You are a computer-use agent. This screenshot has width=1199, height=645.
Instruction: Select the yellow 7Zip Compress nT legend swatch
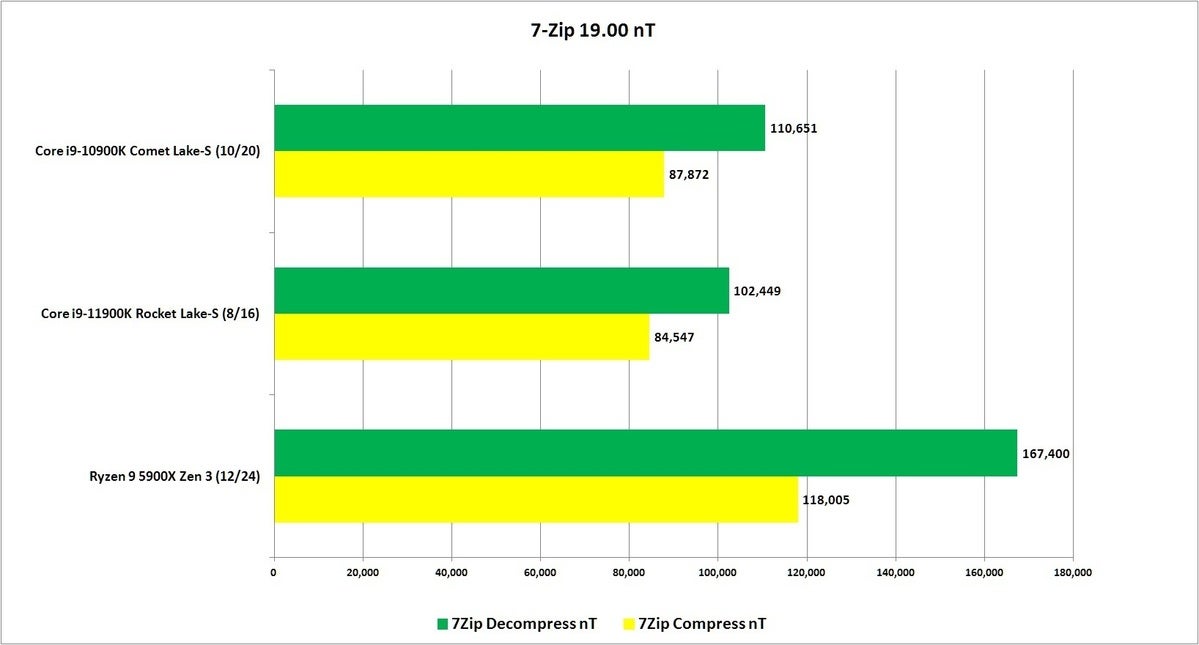click(629, 624)
